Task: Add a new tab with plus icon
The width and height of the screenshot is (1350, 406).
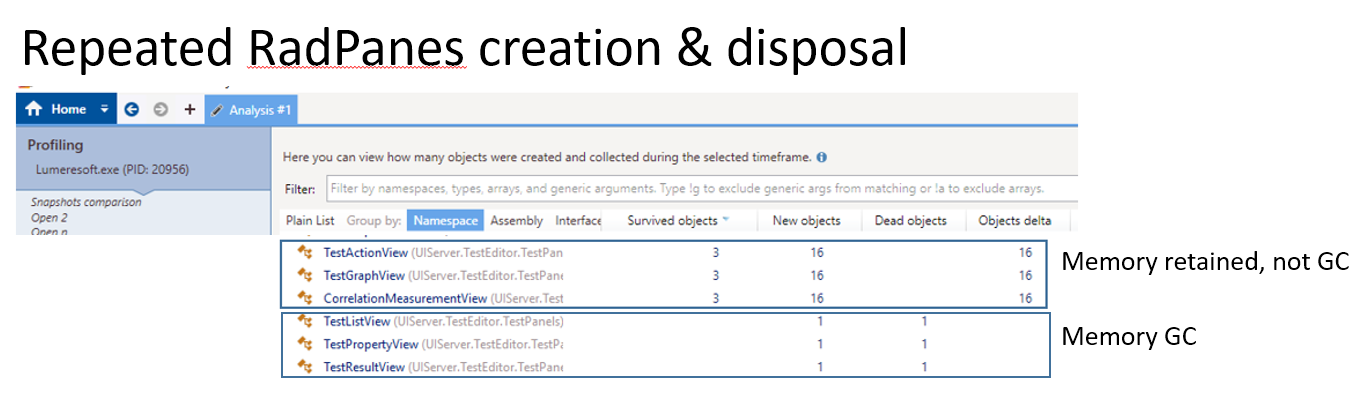Action: pos(189,109)
